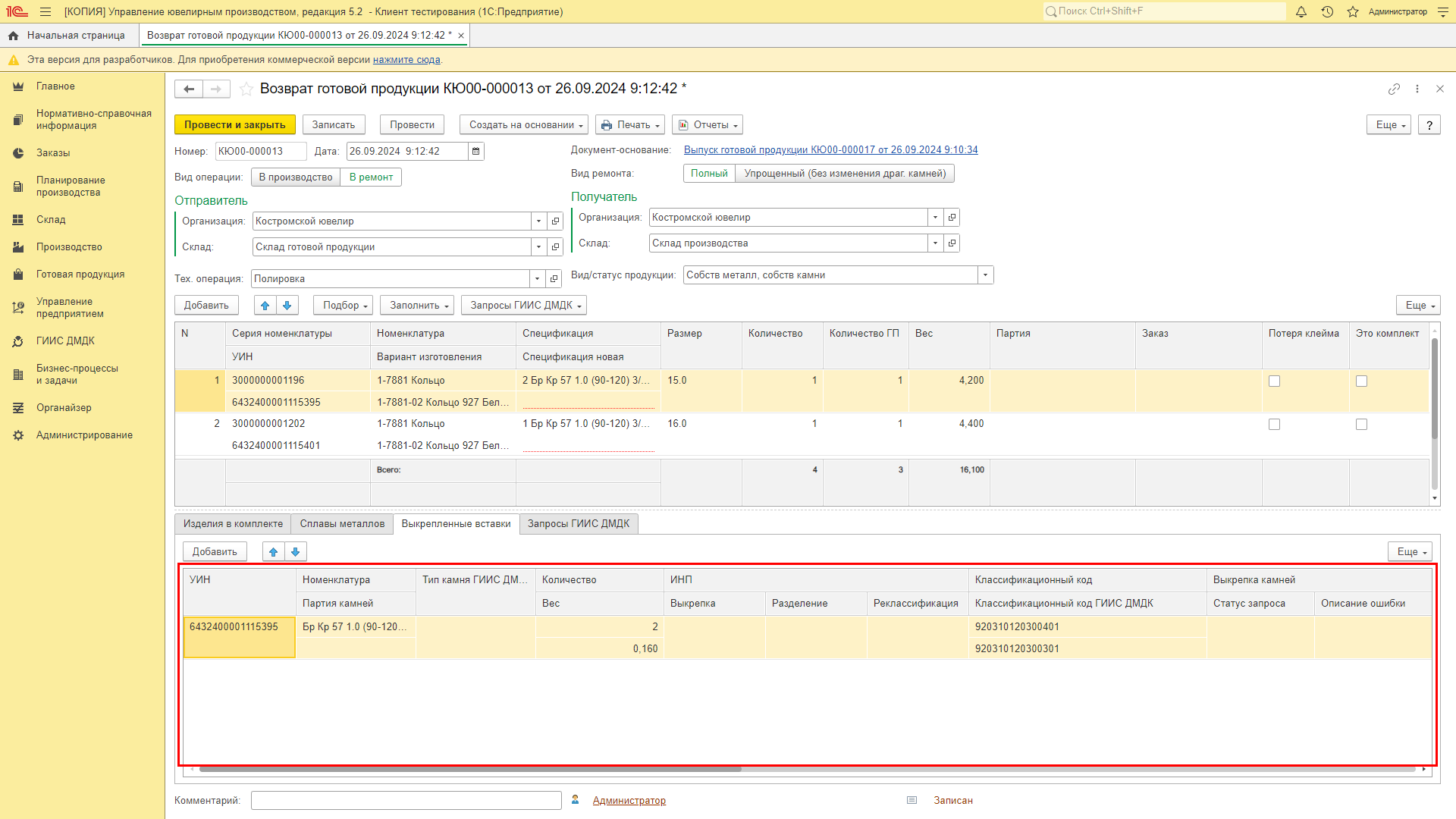Open document more-options dots icon

click(x=1417, y=89)
